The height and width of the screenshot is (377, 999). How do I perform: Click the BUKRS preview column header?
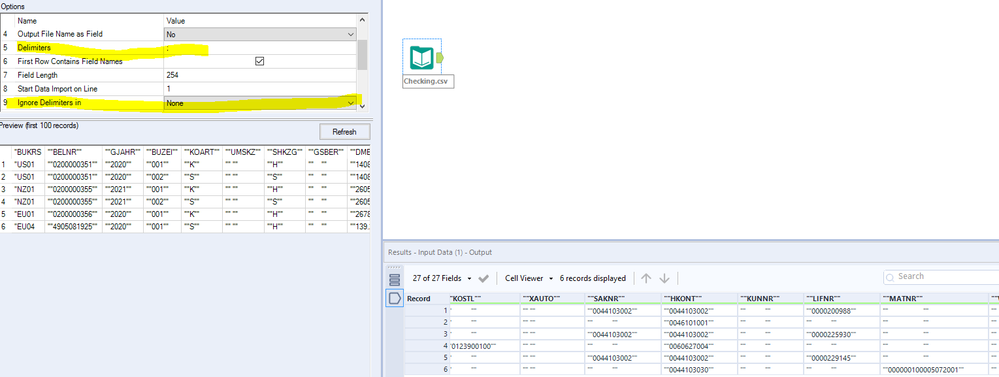click(27, 152)
